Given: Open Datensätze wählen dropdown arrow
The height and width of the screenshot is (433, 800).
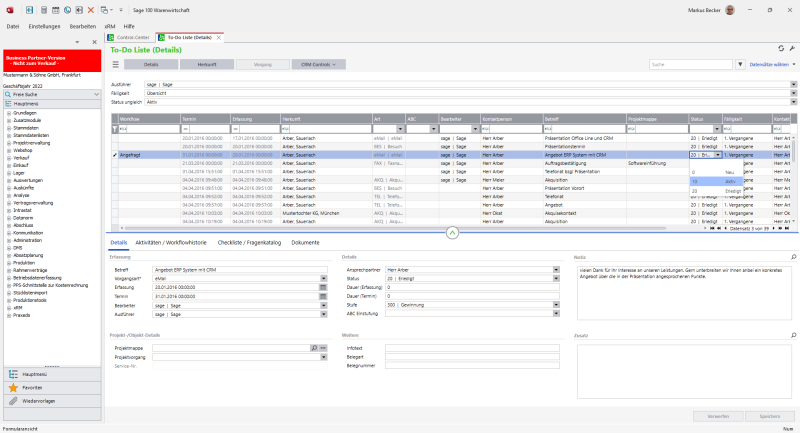Looking at the screenshot, I should [x=794, y=64].
